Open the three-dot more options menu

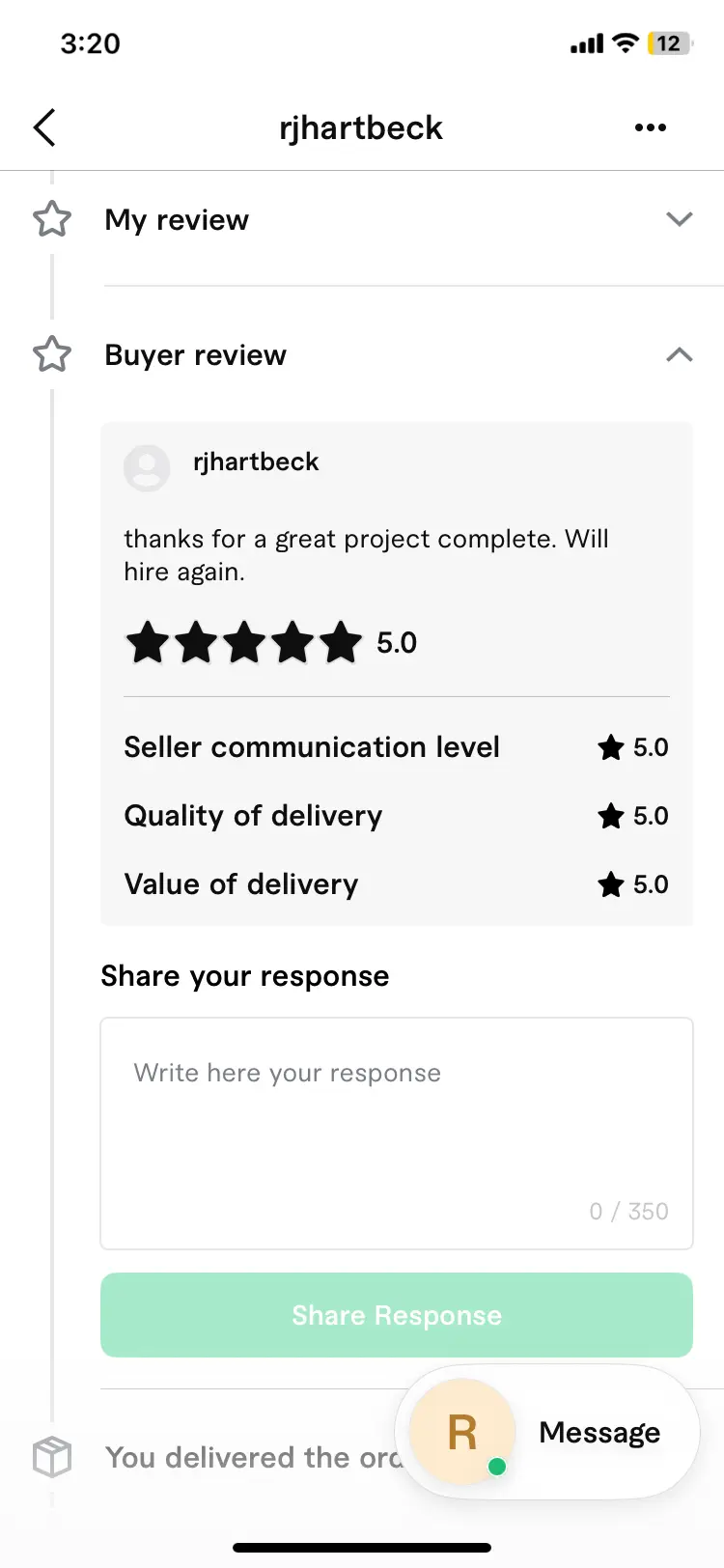pyautogui.click(x=651, y=127)
